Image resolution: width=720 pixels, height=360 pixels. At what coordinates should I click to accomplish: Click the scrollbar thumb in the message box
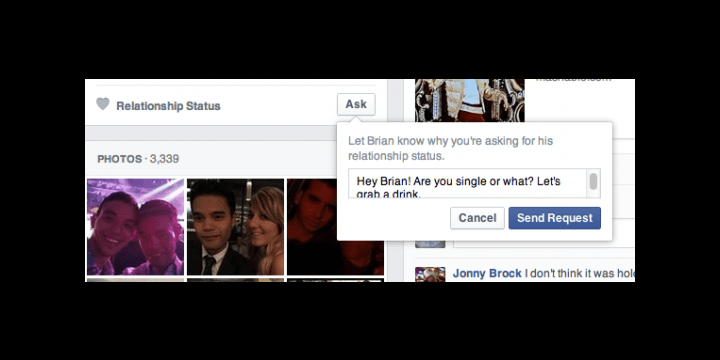click(593, 181)
